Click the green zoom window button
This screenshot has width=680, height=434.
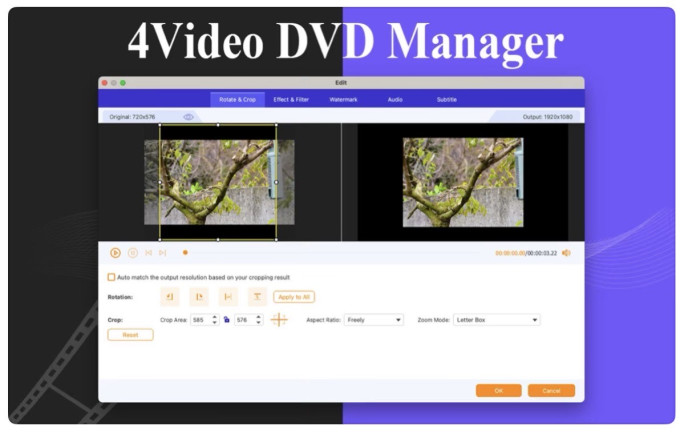coord(123,83)
